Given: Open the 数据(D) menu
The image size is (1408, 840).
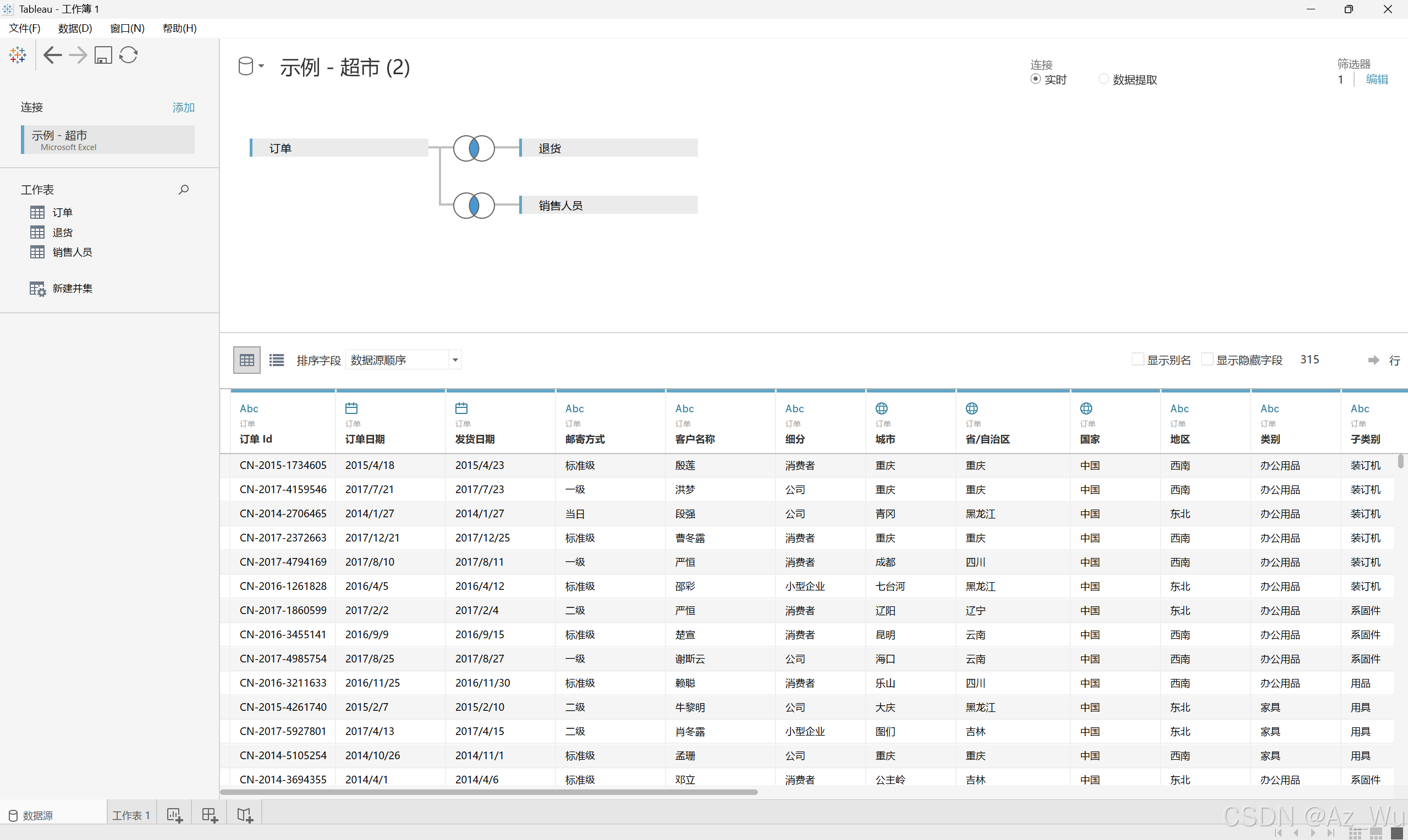Looking at the screenshot, I should click(75, 28).
